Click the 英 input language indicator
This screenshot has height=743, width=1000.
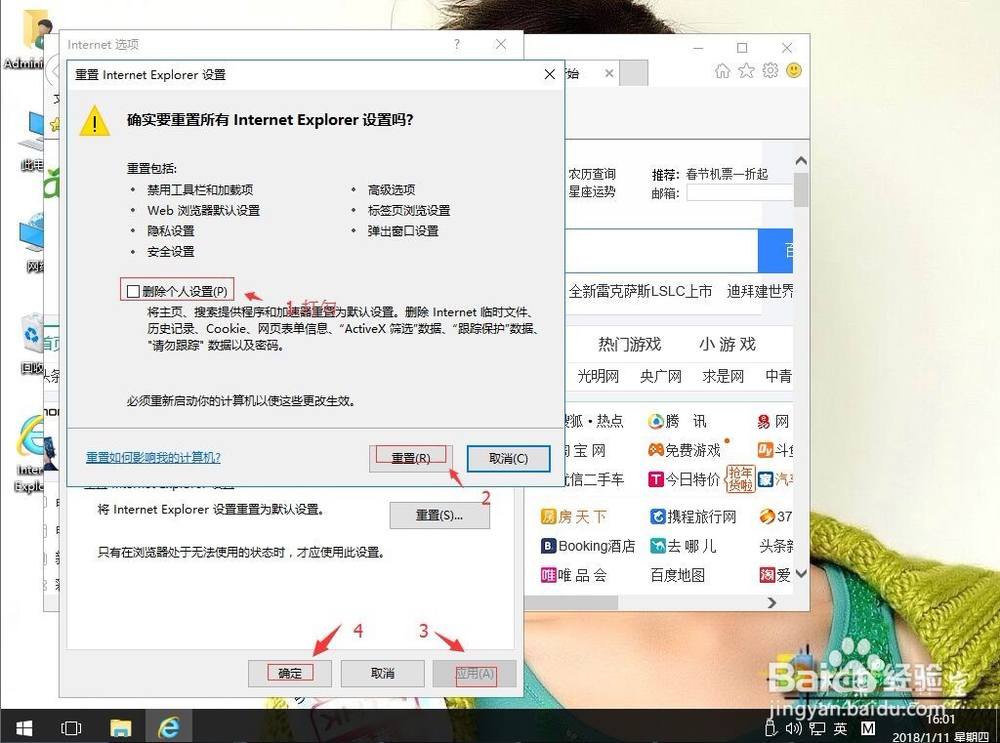840,728
